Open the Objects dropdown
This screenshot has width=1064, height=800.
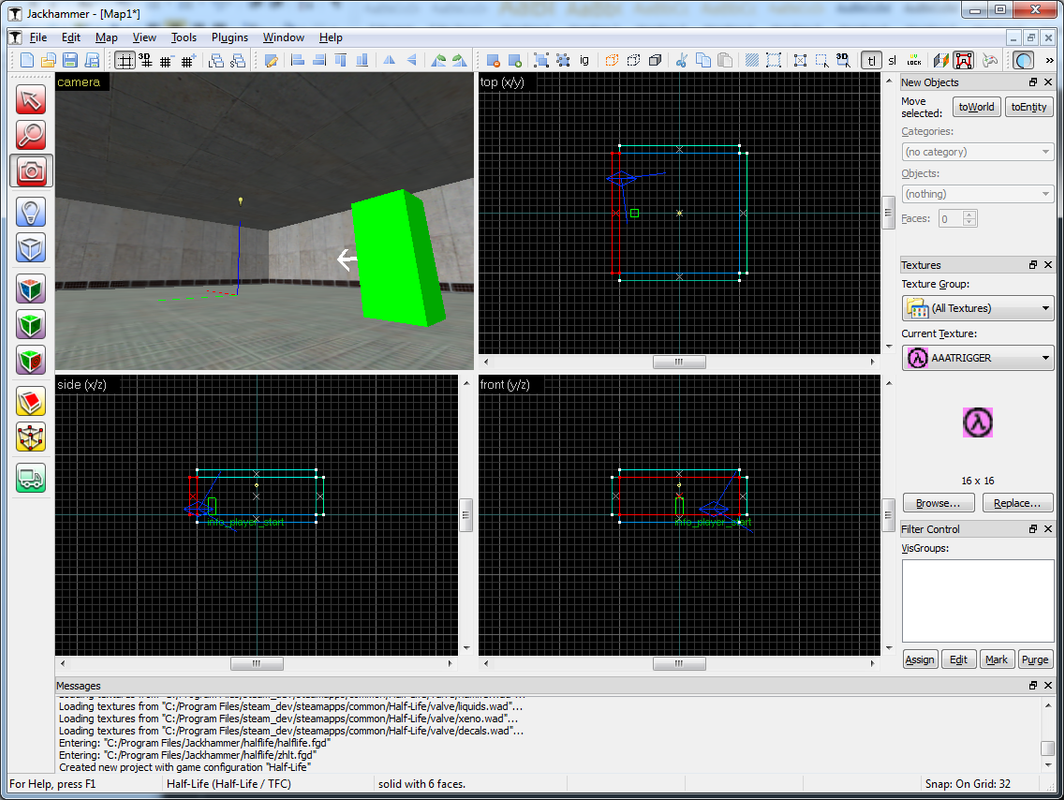coord(977,194)
